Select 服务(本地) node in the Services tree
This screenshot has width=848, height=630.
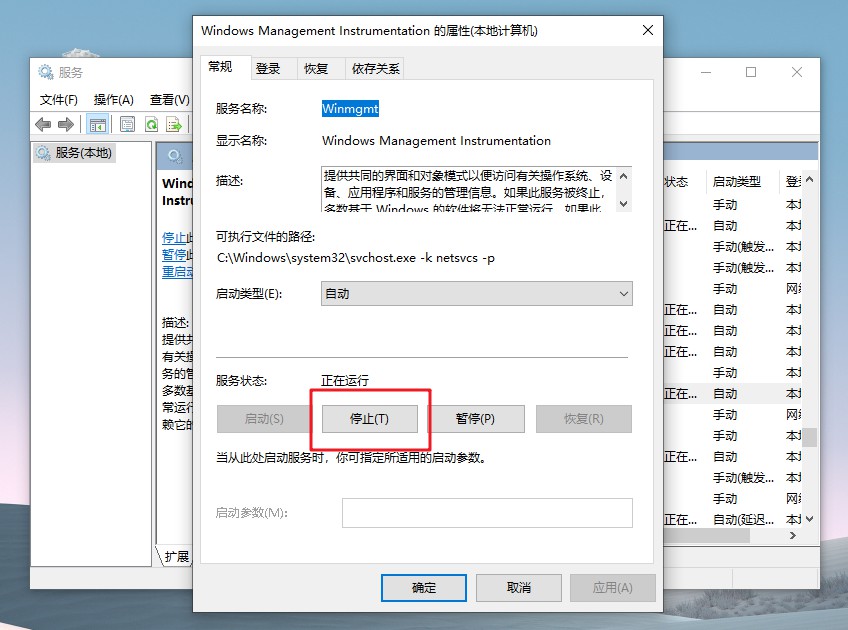[x=74, y=153]
